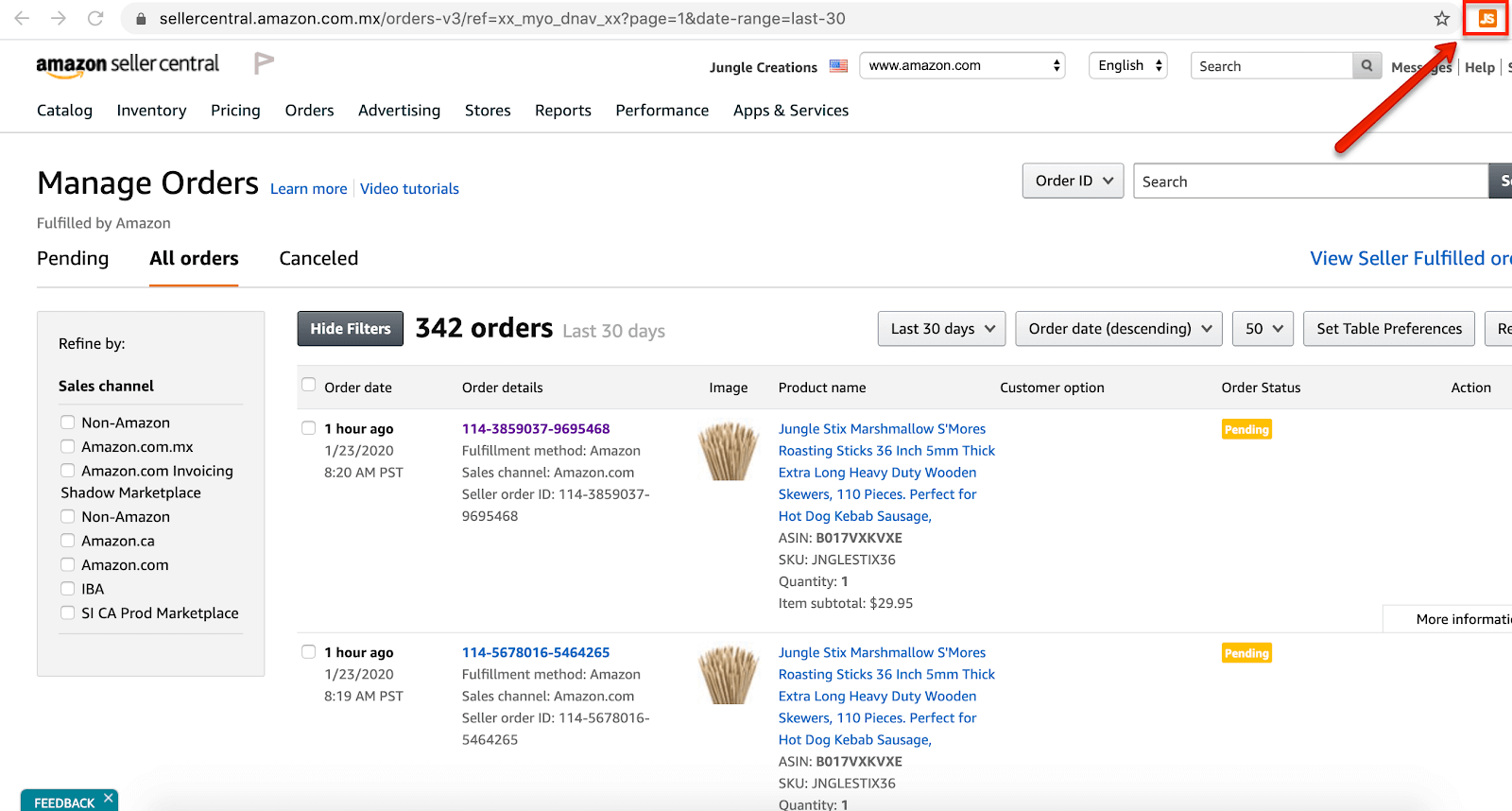Open View Seller Fulfilled orders link

click(x=1410, y=258)
